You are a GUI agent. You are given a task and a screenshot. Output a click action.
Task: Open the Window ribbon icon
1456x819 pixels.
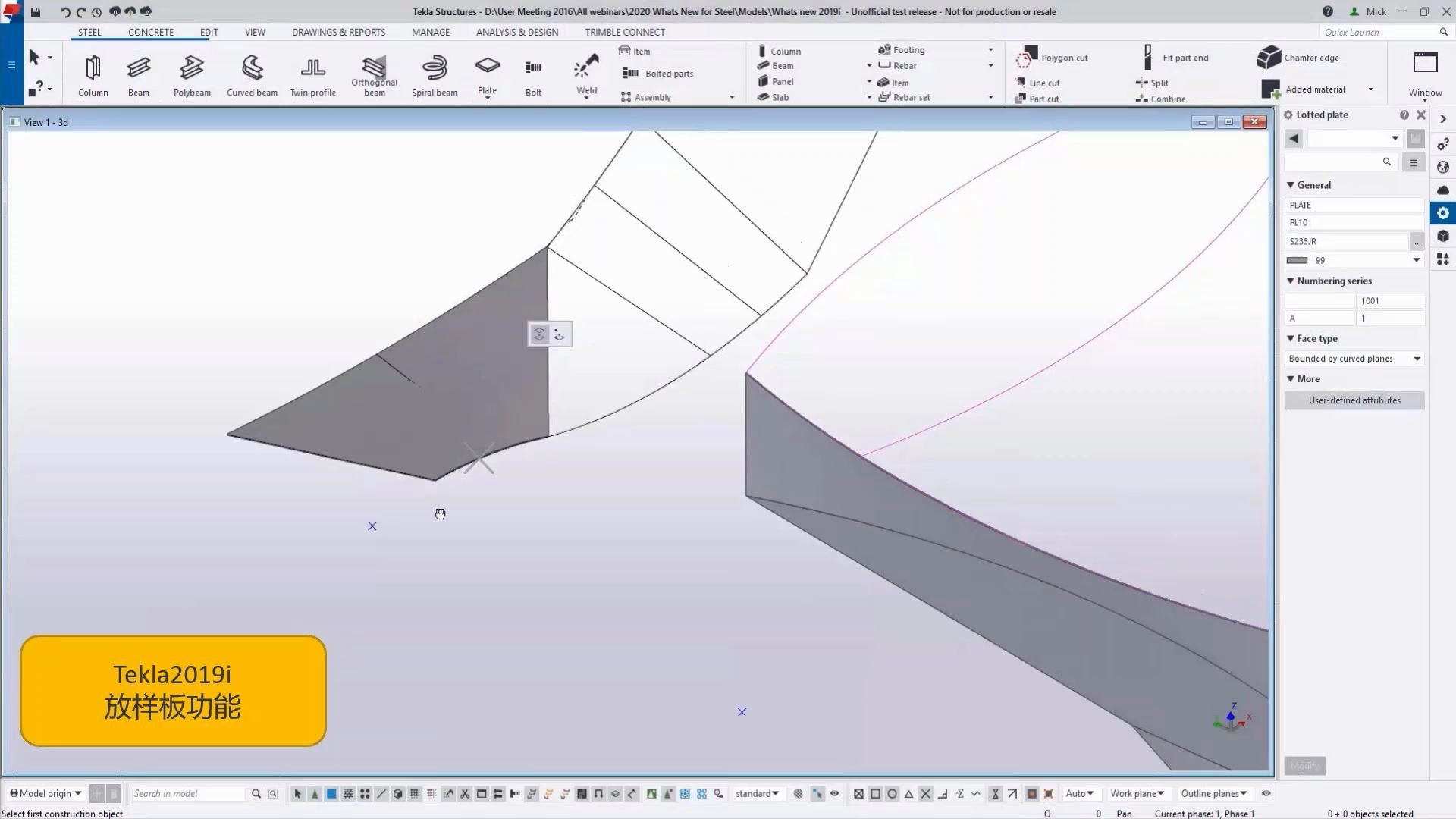coord(1425,74)
